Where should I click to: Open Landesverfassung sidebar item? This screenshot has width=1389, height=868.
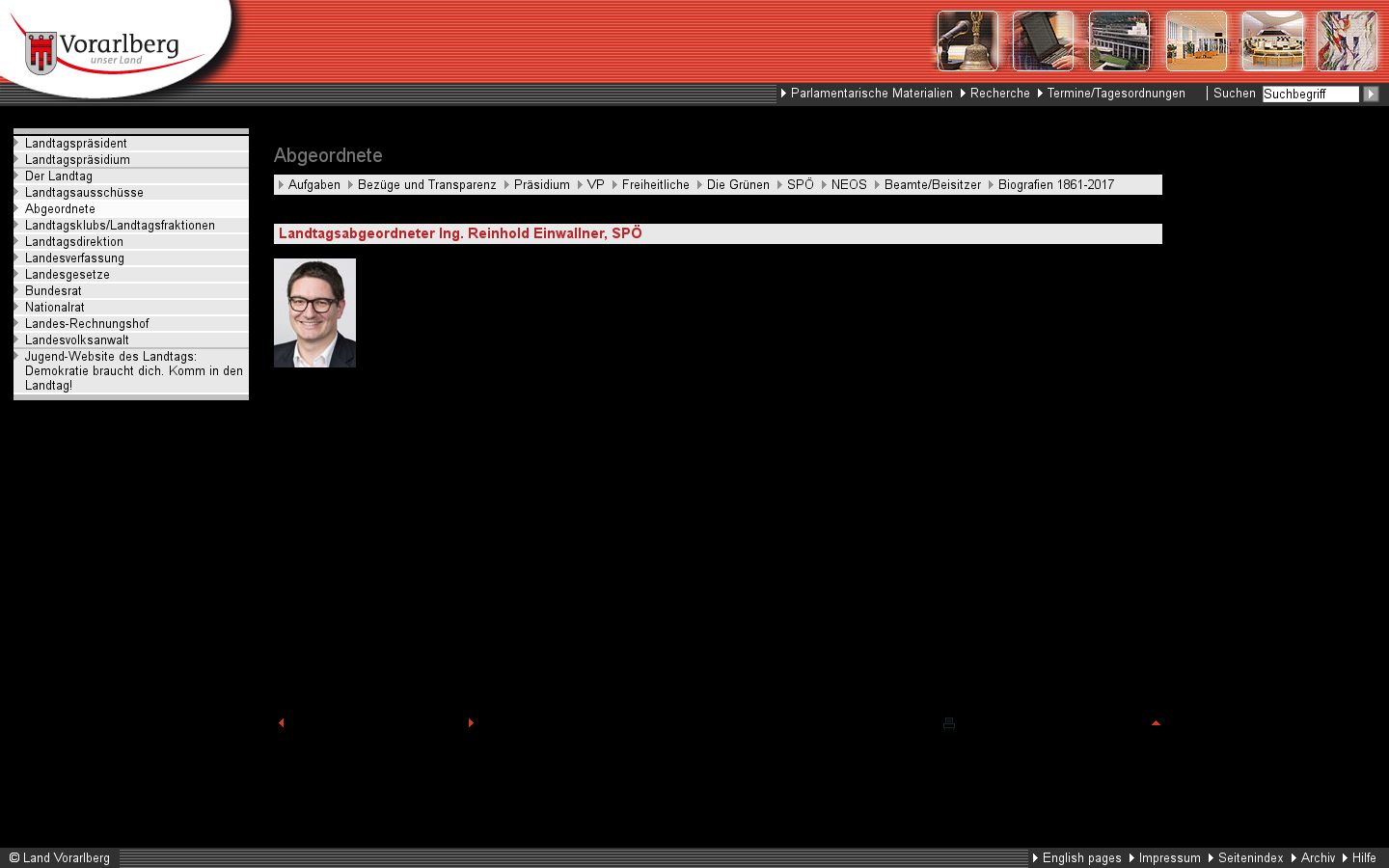(131, 258)
